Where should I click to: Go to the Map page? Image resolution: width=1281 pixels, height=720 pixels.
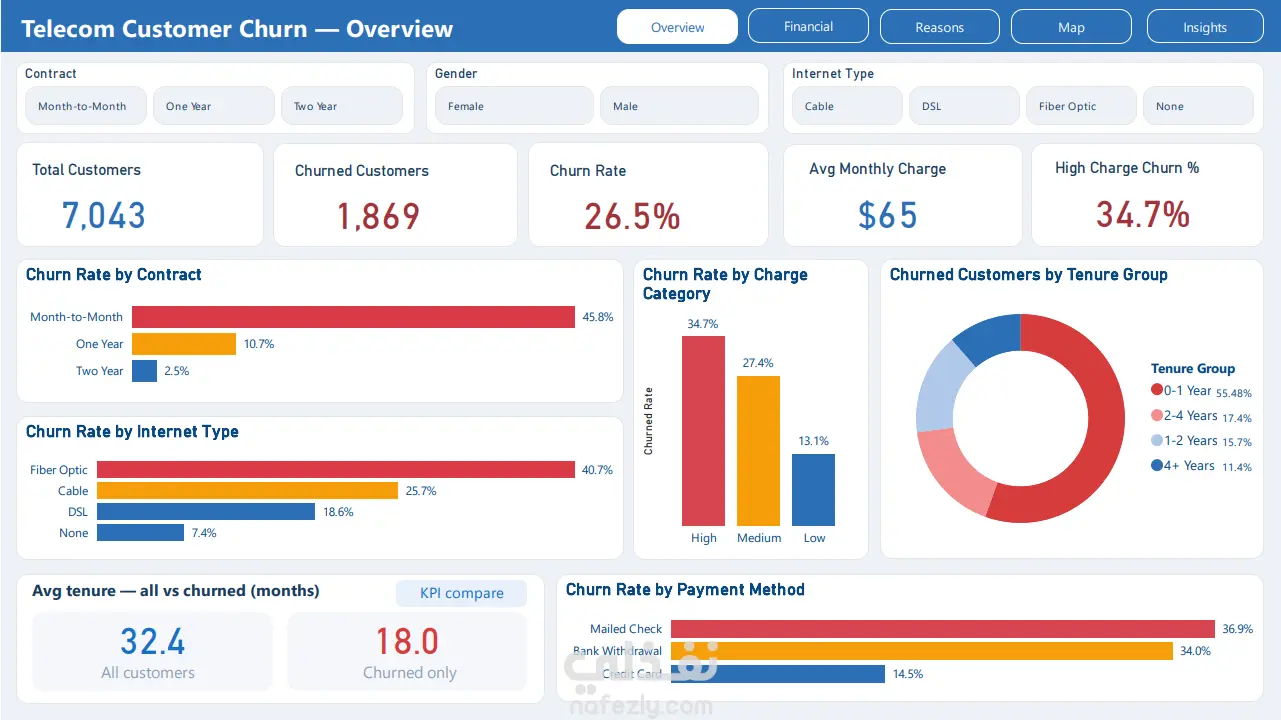(x=1071, y=27)
